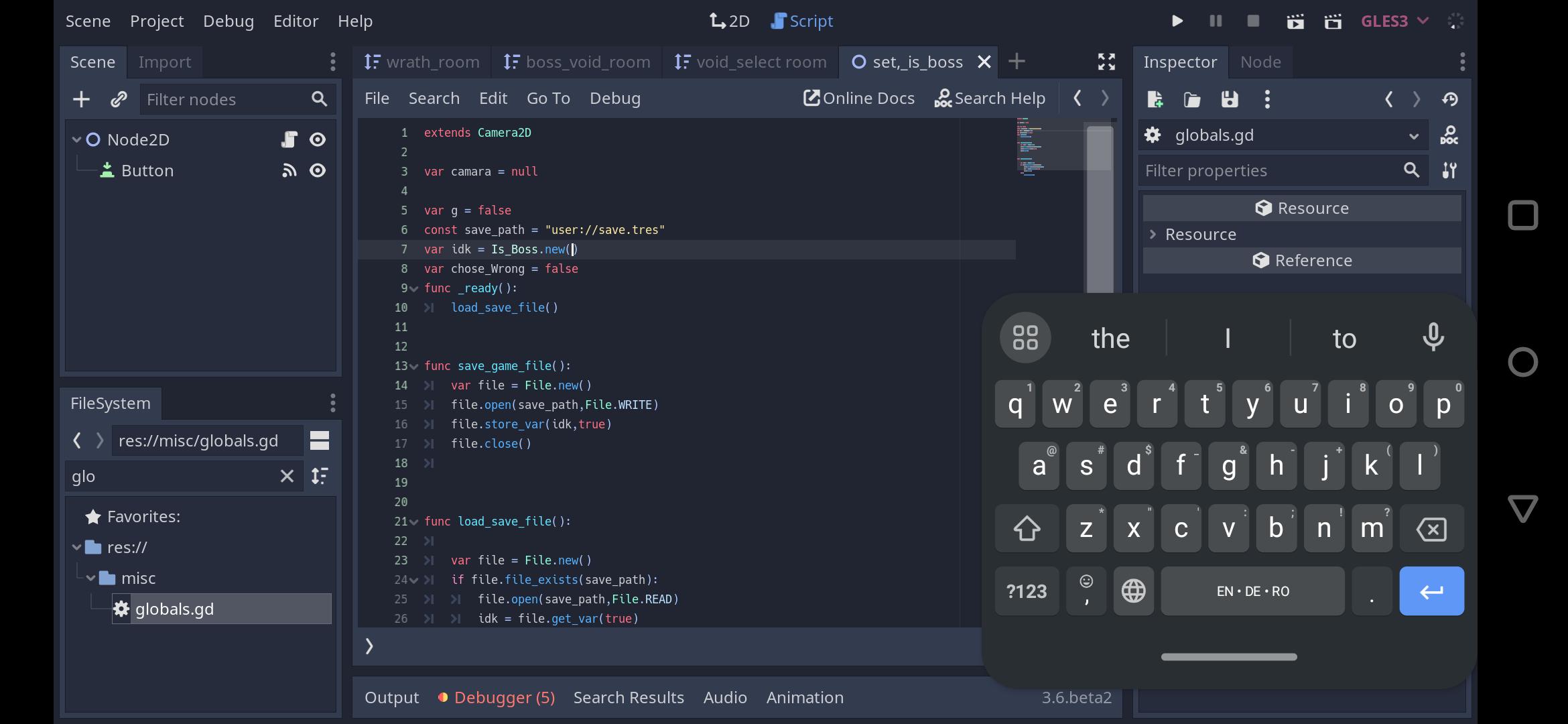Collapse the Node2D tree item
This screenshot has width=1568, height=724.
tap(76, 139)
